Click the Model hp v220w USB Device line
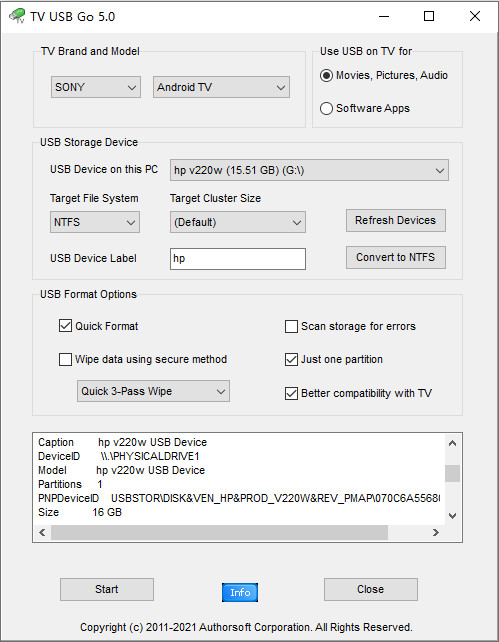The width and height of the screenshot is (499, 642). click(121, 470)
